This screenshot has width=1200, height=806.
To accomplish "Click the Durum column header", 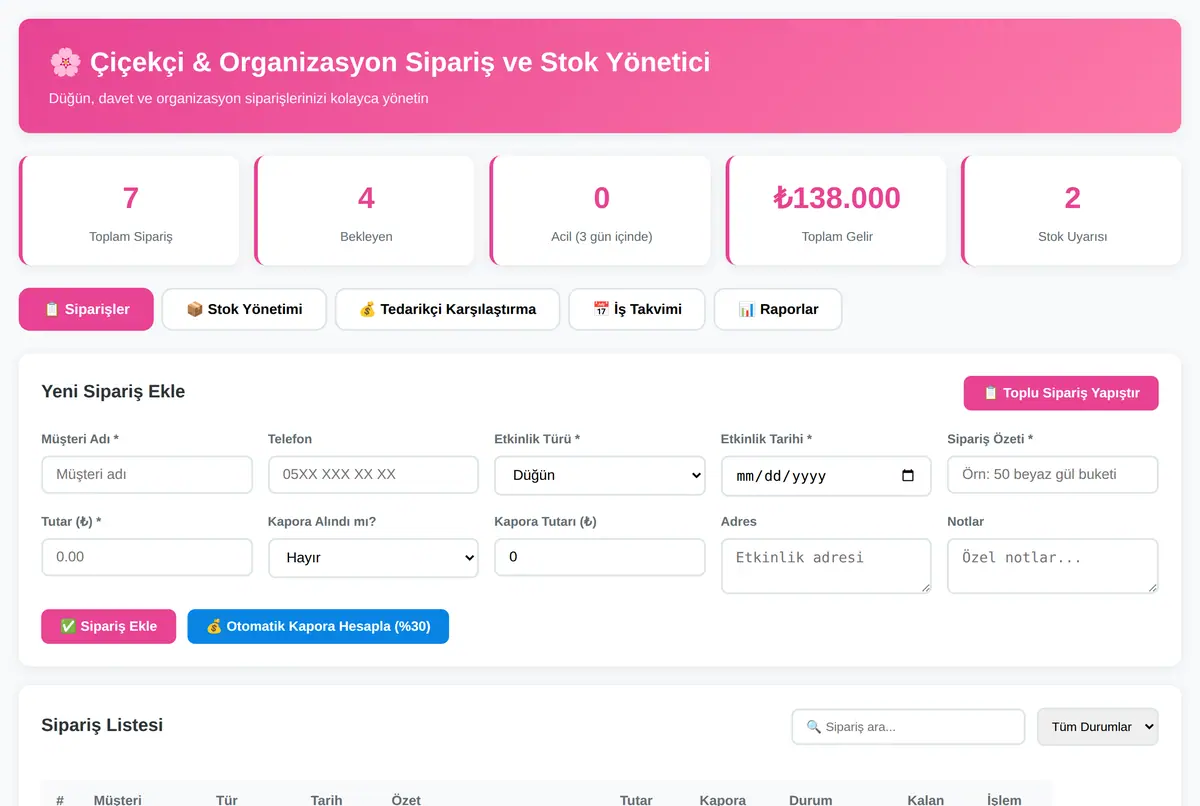I will coord(811,800).
